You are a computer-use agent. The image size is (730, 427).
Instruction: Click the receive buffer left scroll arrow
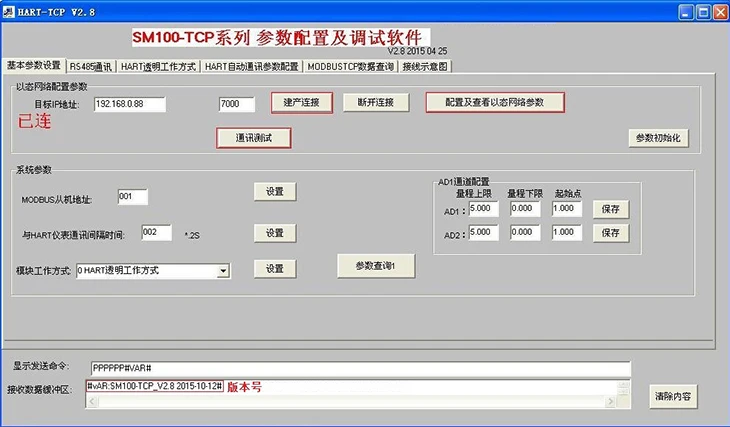pyautogui.click(x=92, y=401)
